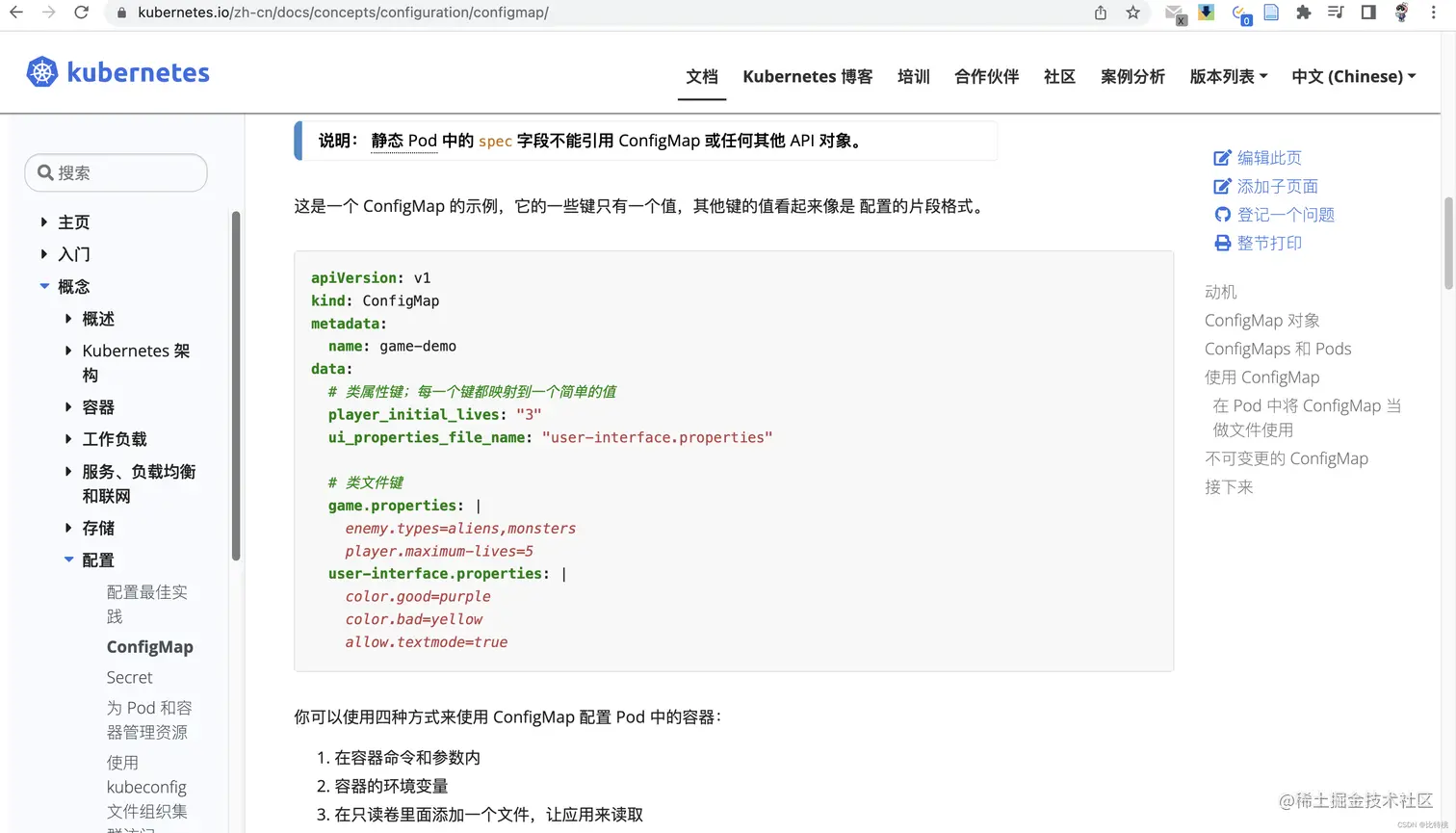Jump to 在 Pod 中将 ConfigMap 当做文件使用

pos(1308,418)
